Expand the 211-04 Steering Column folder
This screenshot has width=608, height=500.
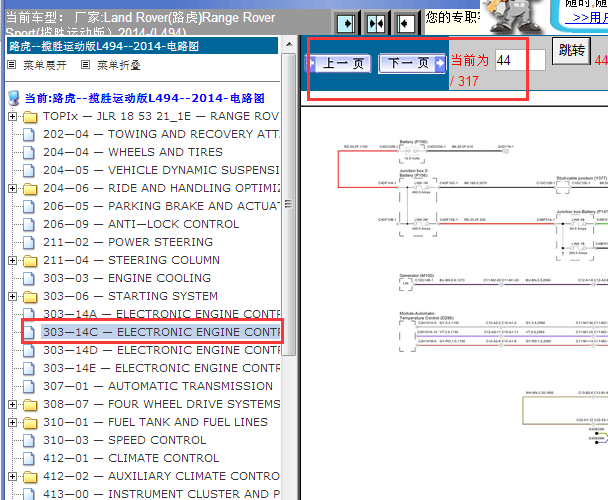(x=12, y=260)
